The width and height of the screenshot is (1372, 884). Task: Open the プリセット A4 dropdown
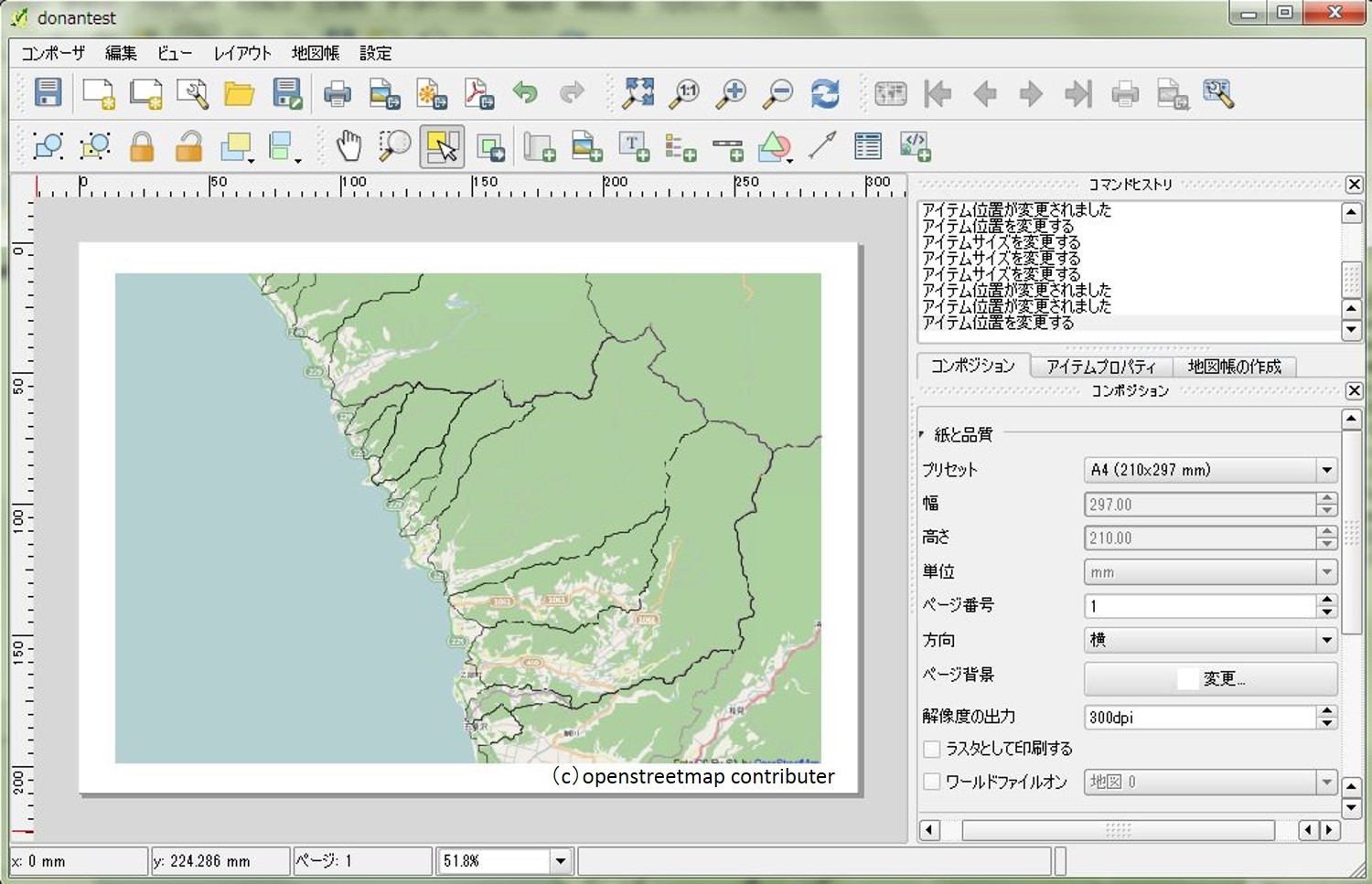click(x=1211, y=470)
